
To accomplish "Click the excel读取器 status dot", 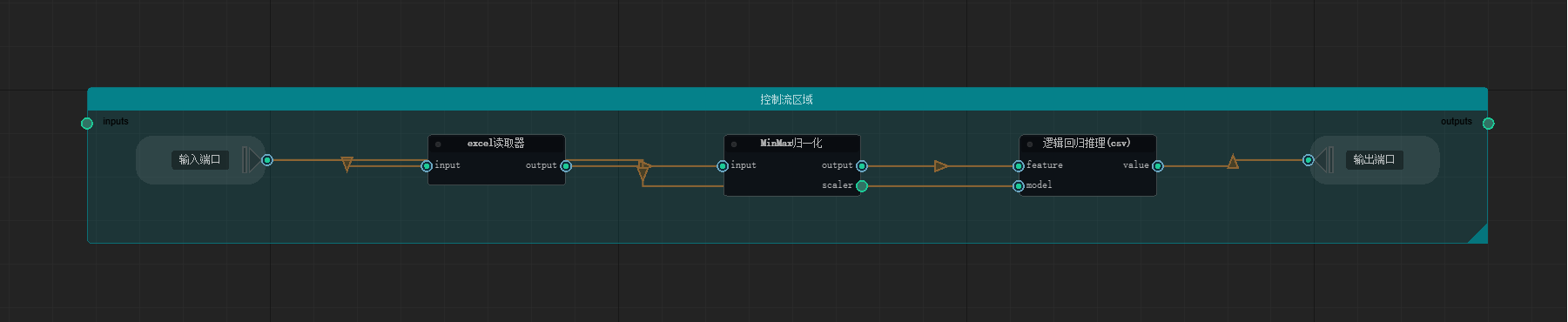I will tap(438, 144).
